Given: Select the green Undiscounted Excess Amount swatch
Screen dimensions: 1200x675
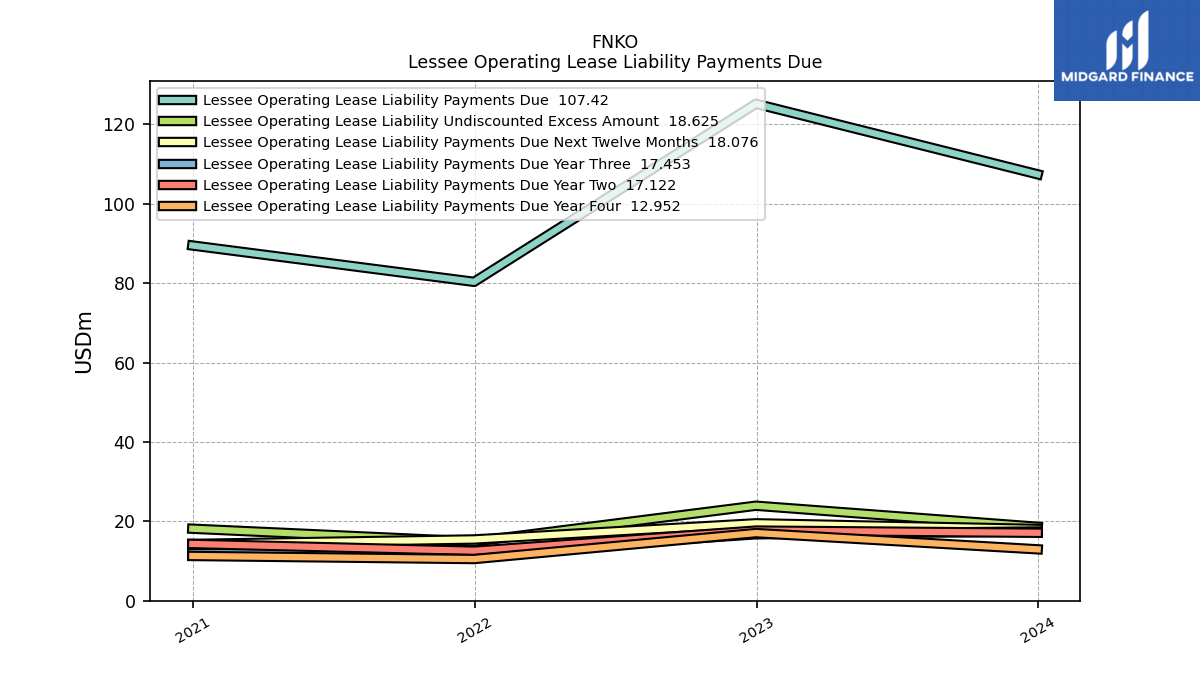Looking at the screenshot, I should [x=177, y=122].
